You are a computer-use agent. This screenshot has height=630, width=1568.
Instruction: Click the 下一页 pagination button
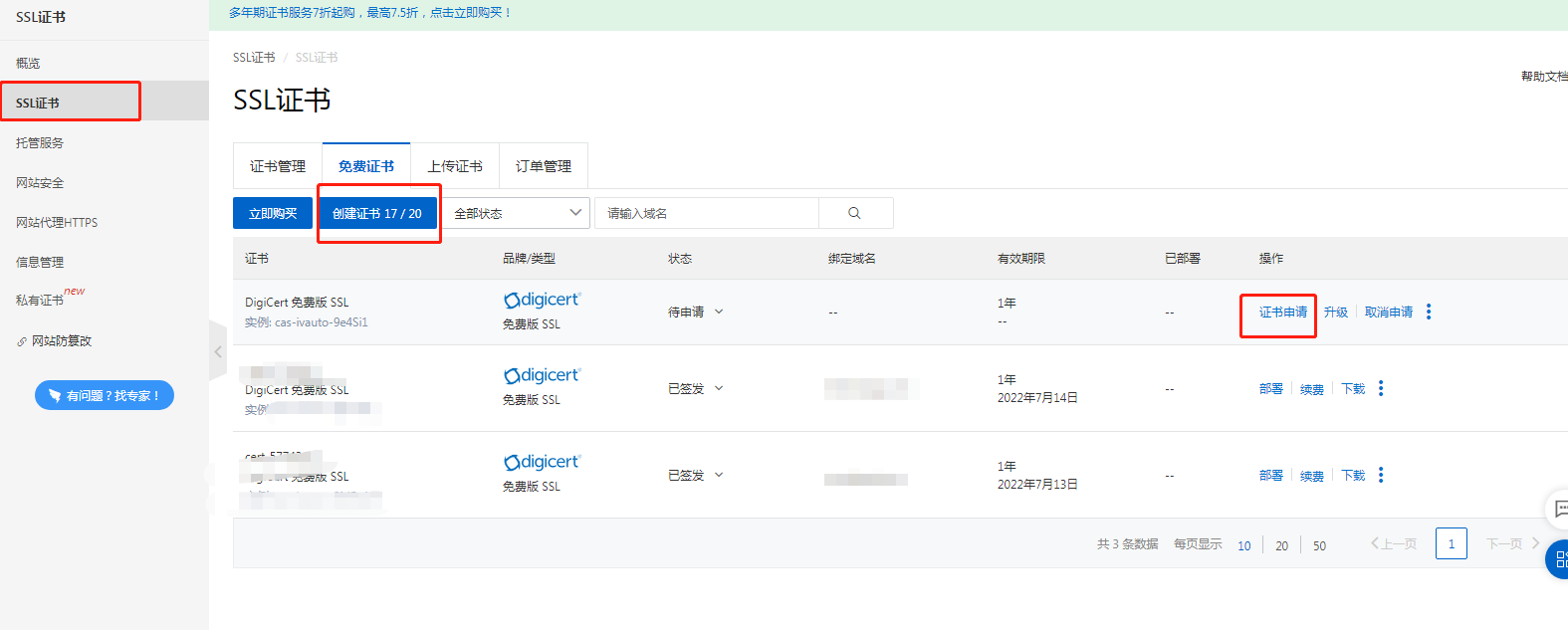(1512, 543)
